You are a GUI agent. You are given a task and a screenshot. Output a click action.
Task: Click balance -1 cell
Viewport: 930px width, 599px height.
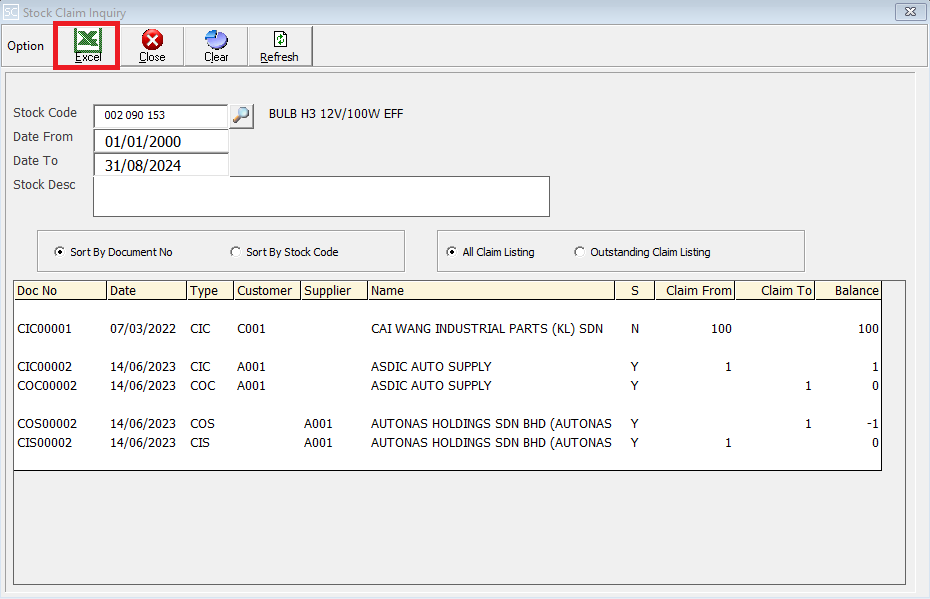[872, 423]
